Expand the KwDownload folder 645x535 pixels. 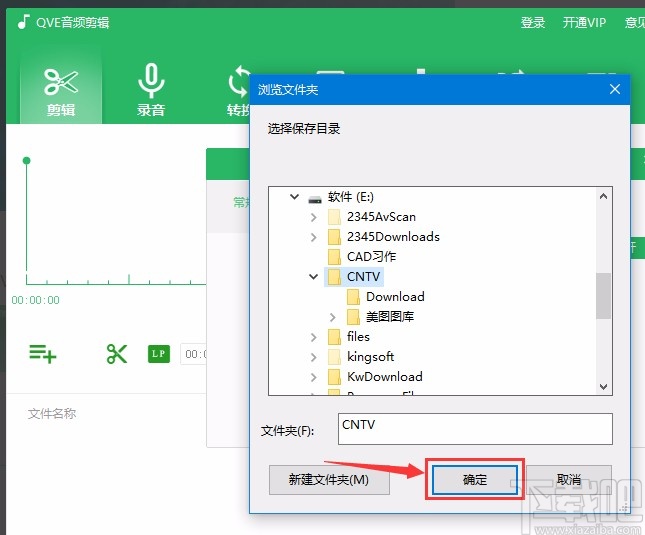[x=314, y=377]
